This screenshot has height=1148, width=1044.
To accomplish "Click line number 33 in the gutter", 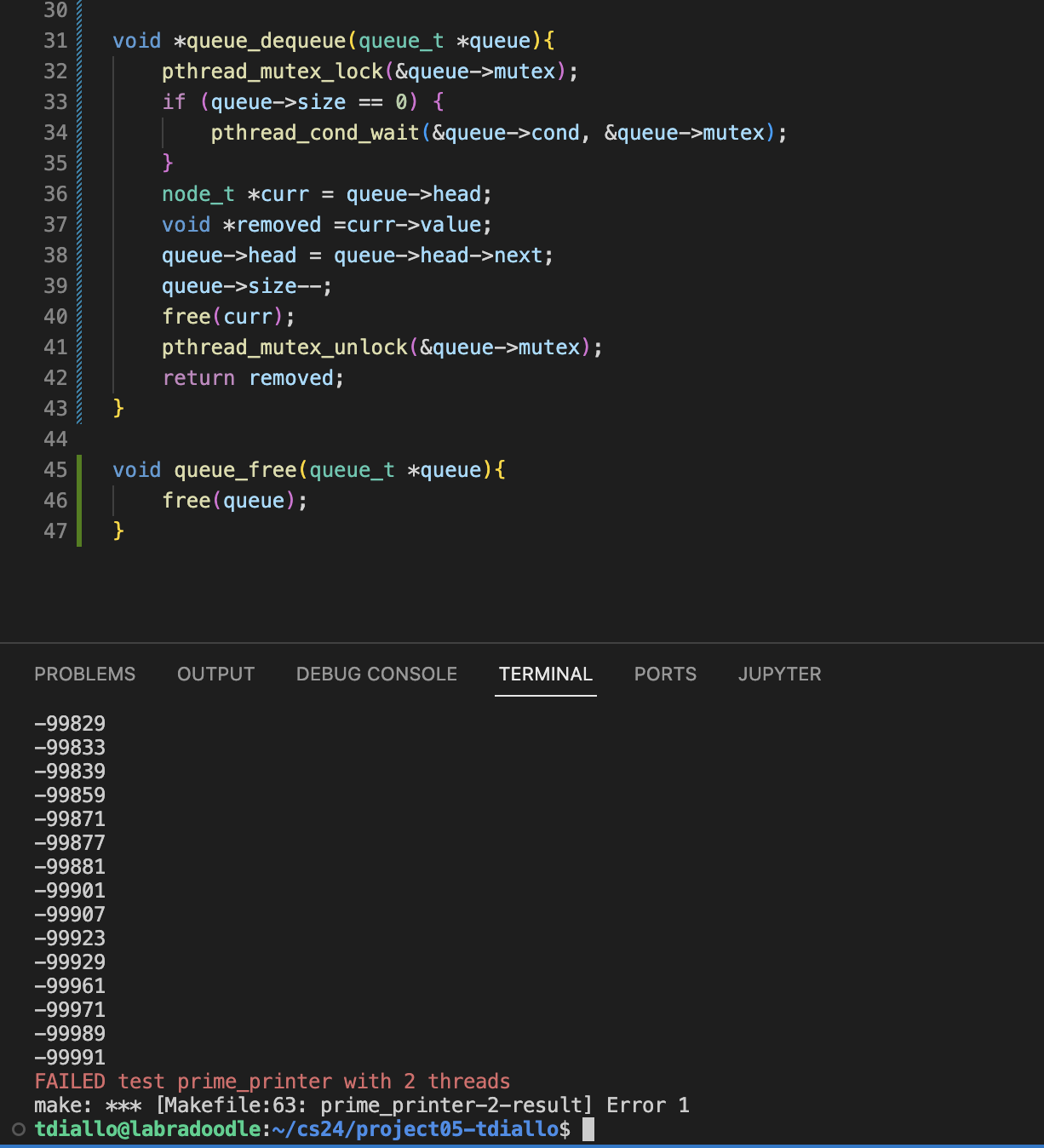I will [x=55, y=102].
